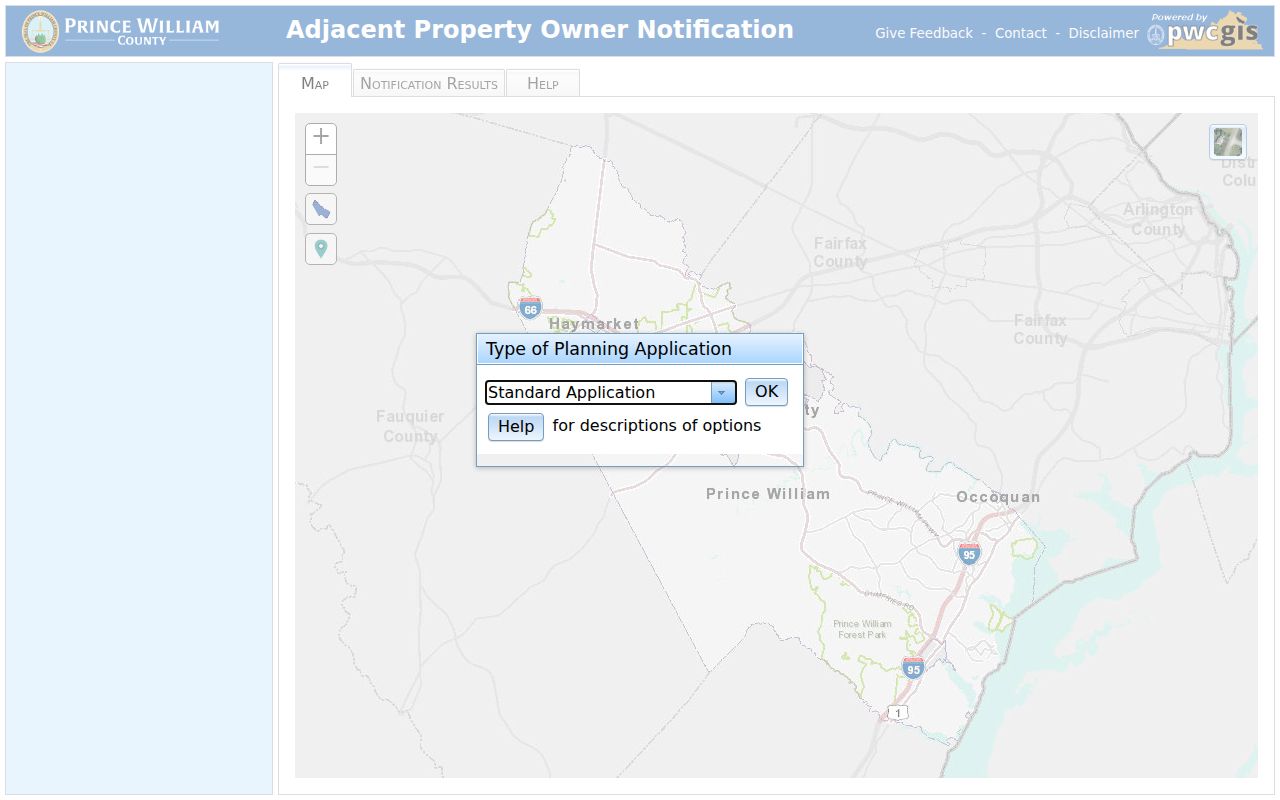
Task: Zoom to county extent icon
Action: click(321, 209)
